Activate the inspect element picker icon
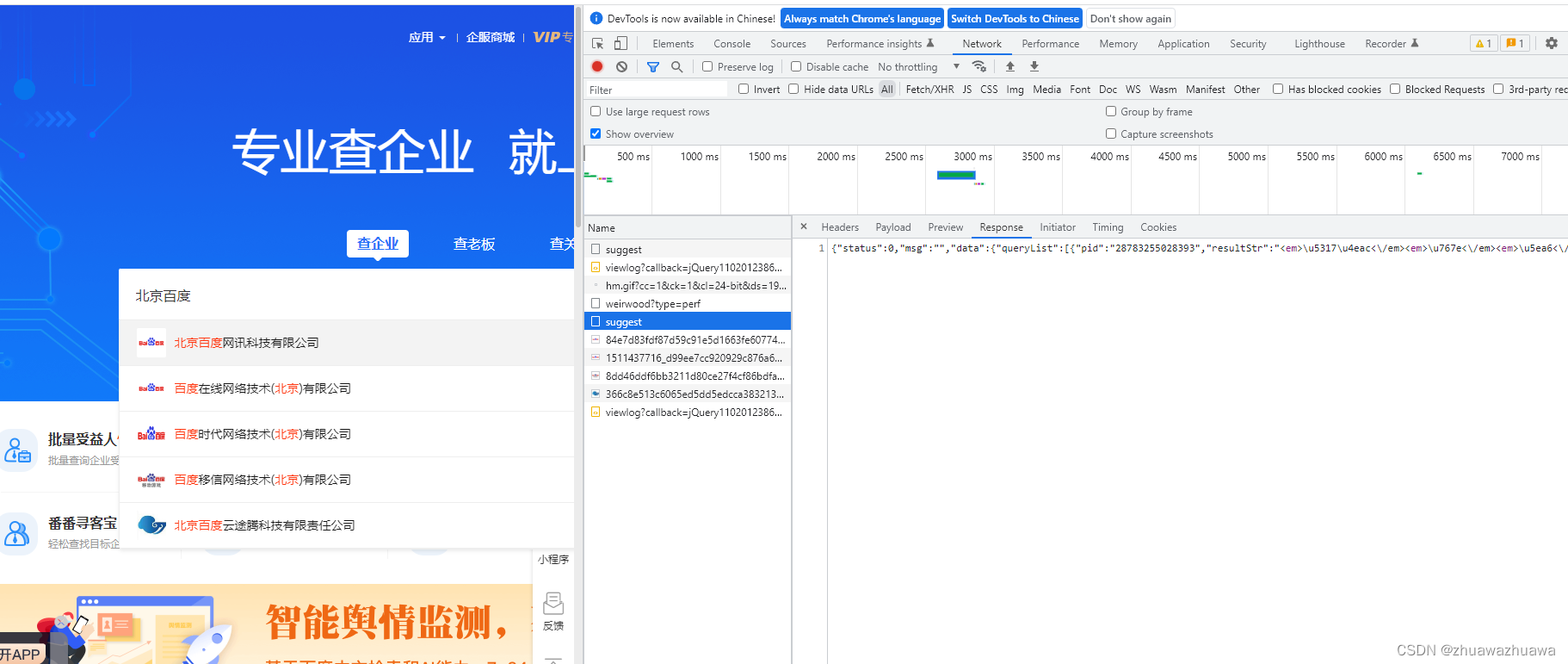1568x664 pixels. [598, 43]
